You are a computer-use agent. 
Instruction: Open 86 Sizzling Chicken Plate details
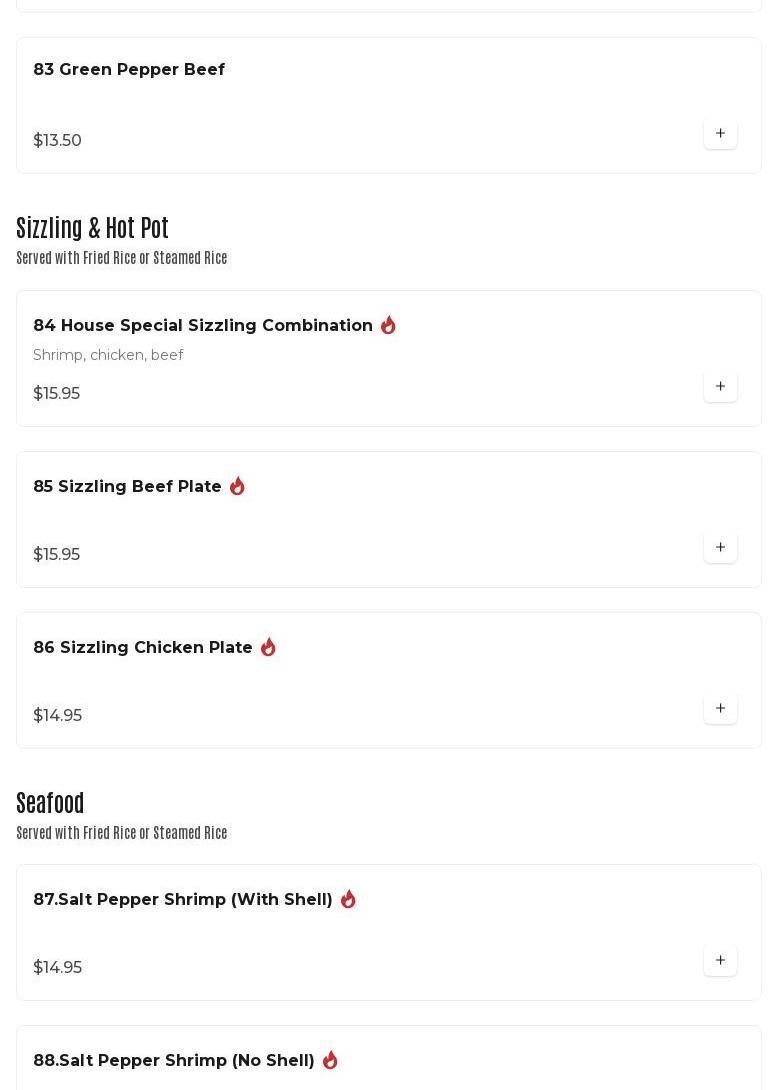[143, 647]
